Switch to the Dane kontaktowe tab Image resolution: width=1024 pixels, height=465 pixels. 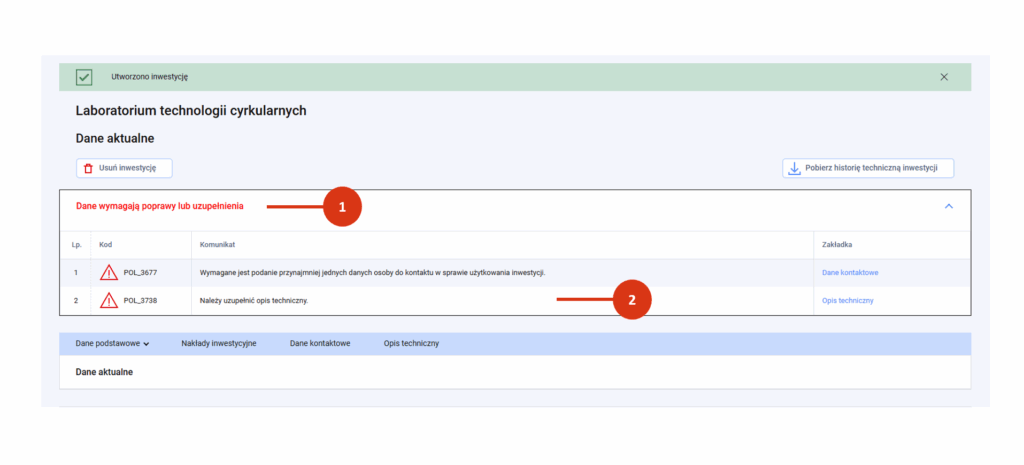point(320,344)
